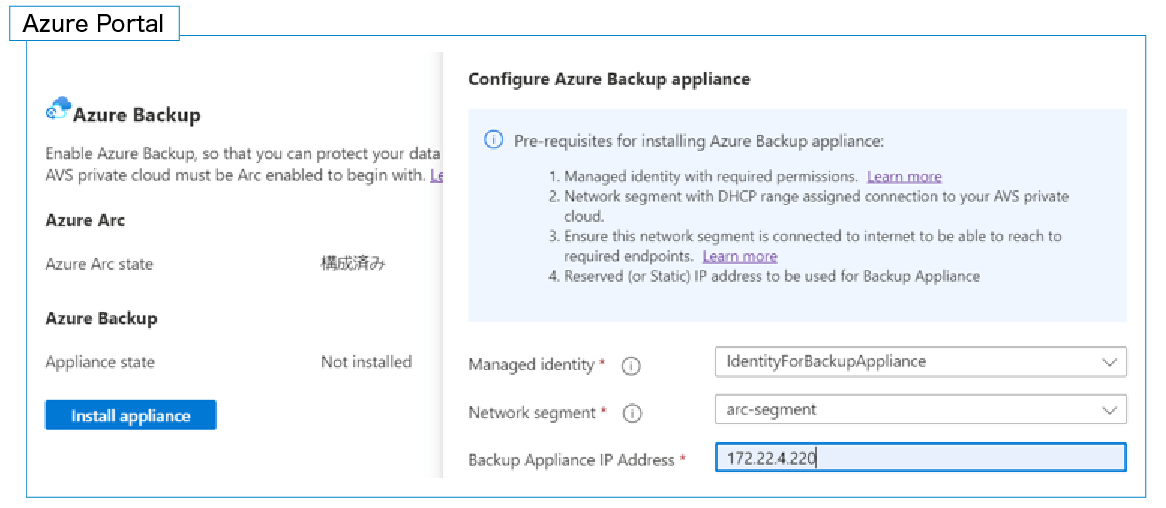Click the 'Not installed' appliance state
Viewport: 1166px width, 508px height.
tap(366, 362)
